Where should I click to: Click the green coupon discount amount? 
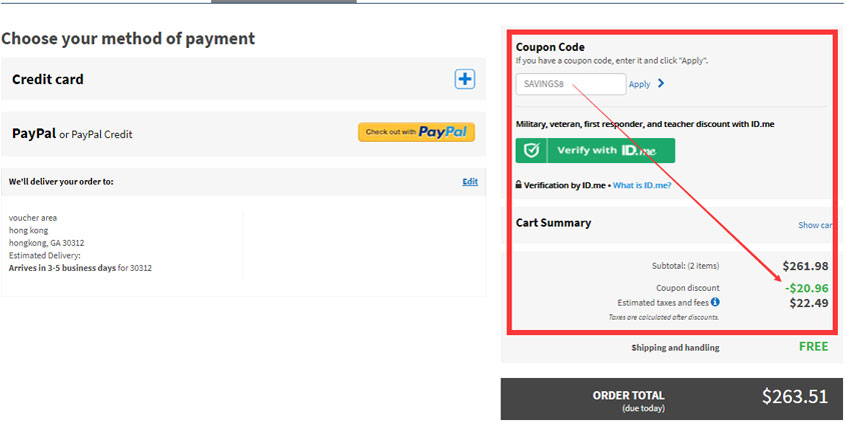pos(805,288)
